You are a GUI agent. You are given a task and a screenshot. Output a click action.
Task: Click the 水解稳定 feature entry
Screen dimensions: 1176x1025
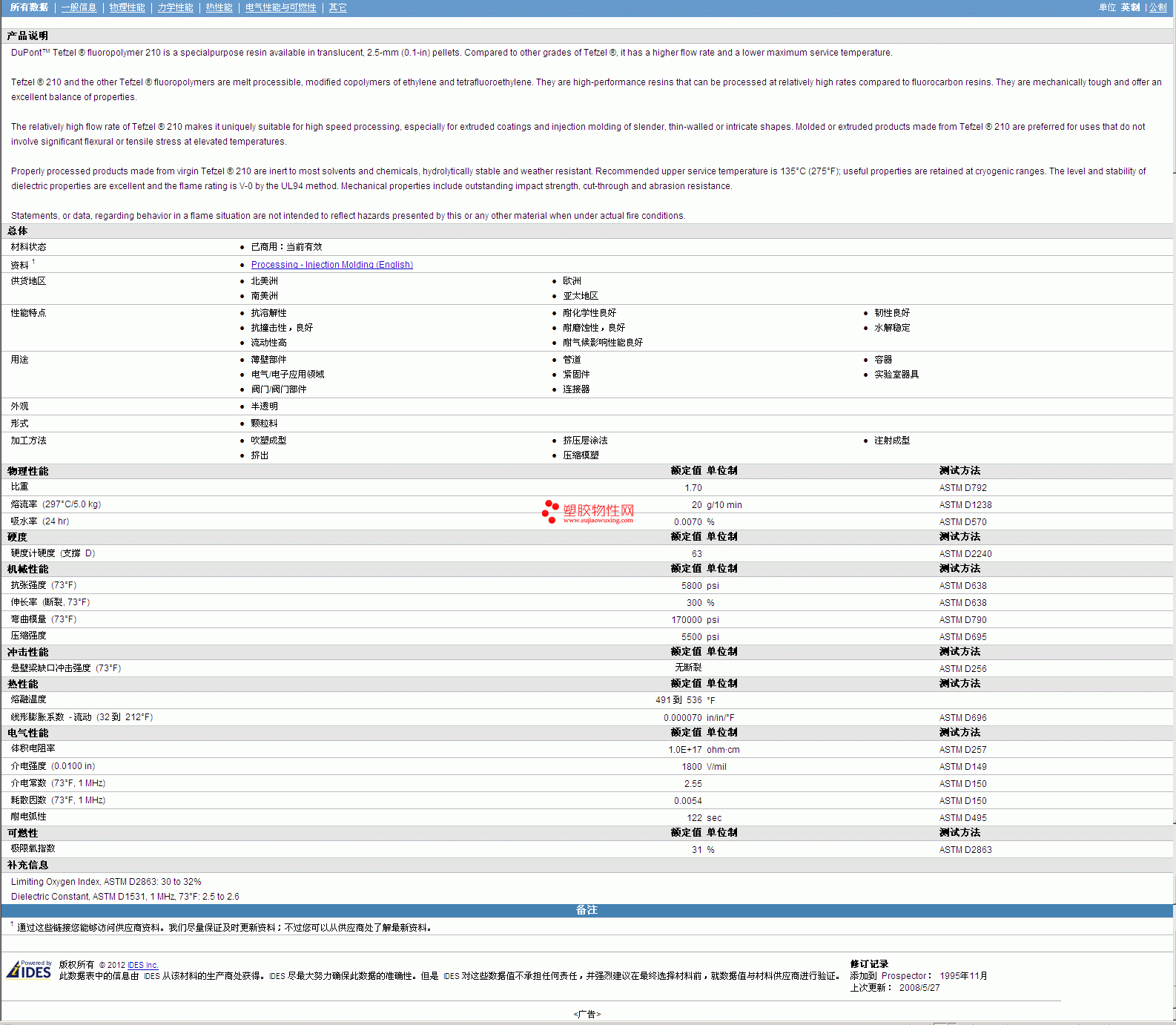[x=892, y=328]
